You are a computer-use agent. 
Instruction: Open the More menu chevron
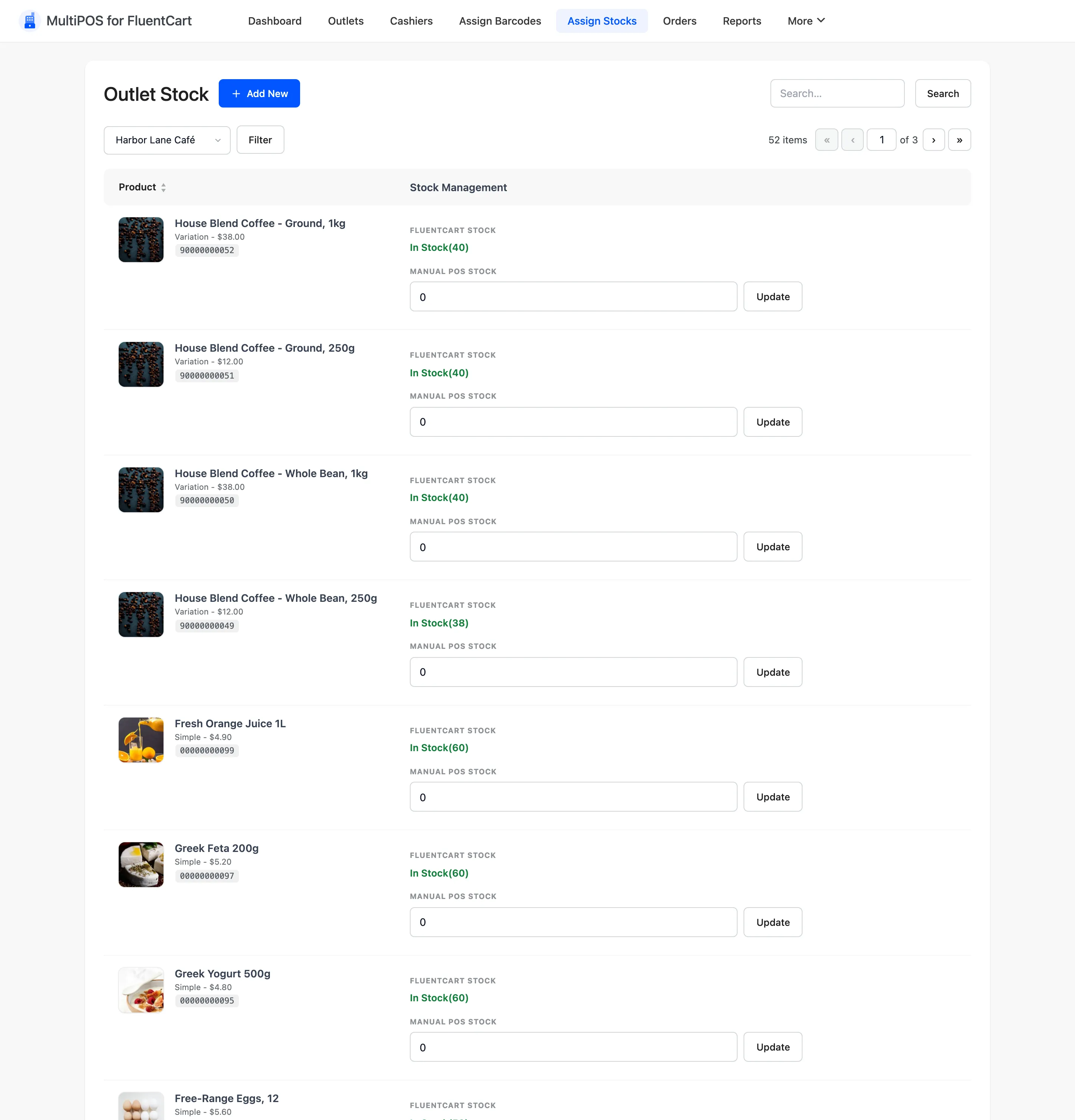coord(821,21)
